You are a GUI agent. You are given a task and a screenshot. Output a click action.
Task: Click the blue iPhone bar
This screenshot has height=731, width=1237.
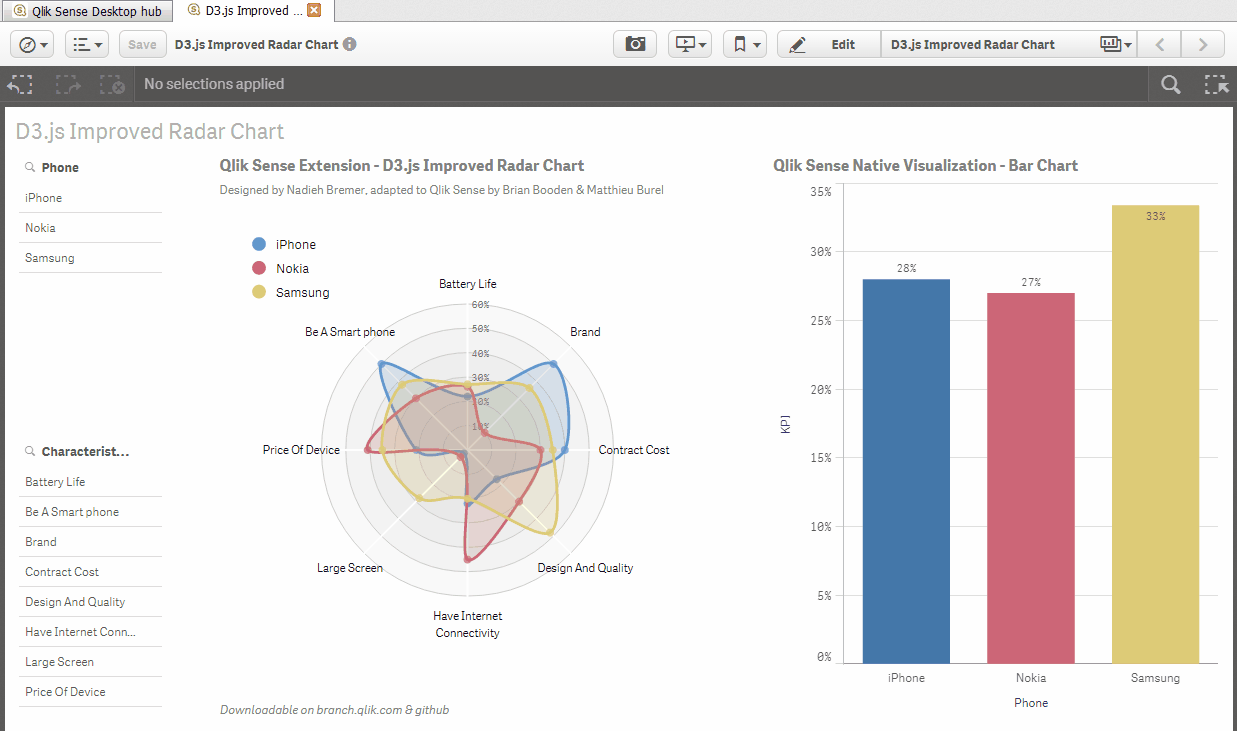906,471
